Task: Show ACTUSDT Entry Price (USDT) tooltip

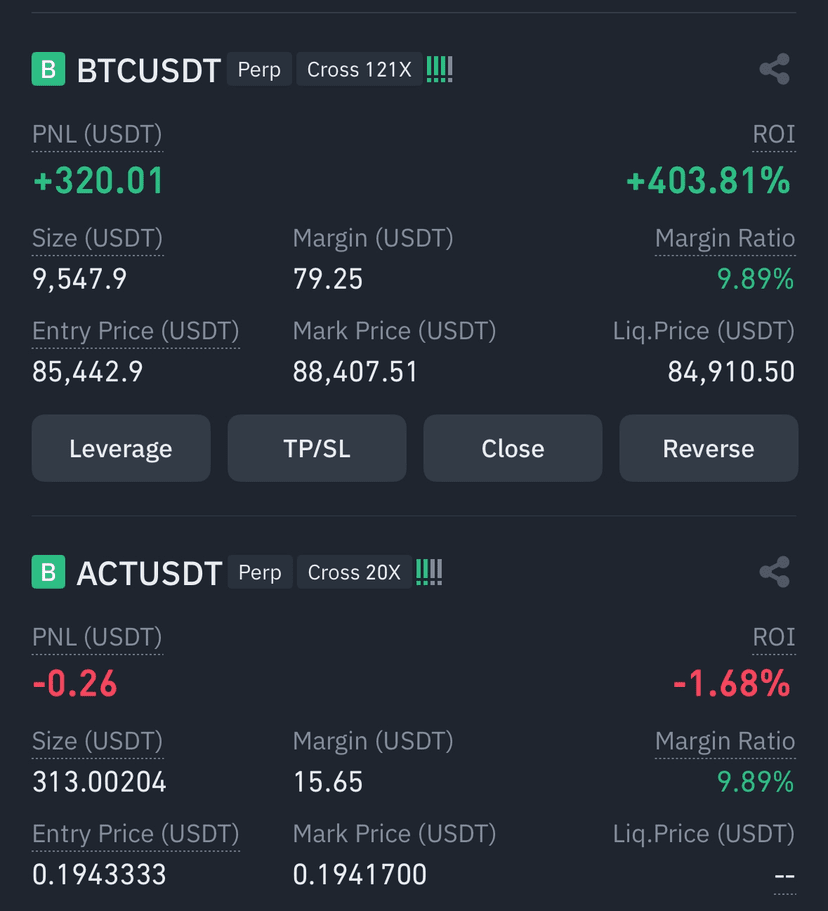Action: [135, 834]
